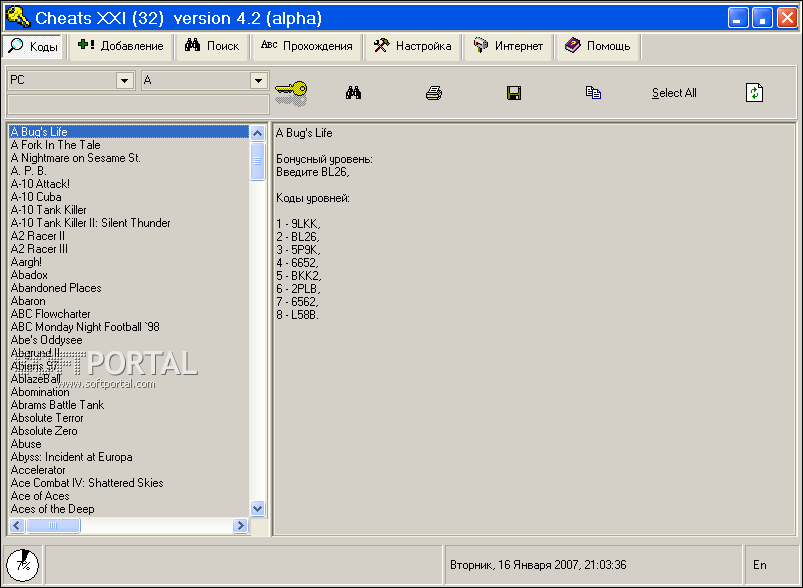Click level code line 8 - L58B
This screenshot has width=803, height=588.
pos(298,315)
